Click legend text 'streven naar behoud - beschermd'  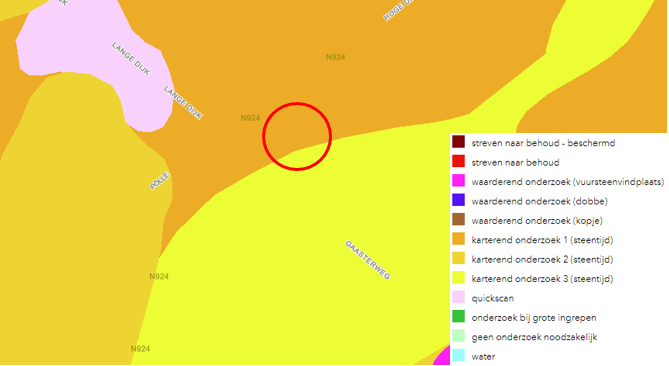(543, 143)
